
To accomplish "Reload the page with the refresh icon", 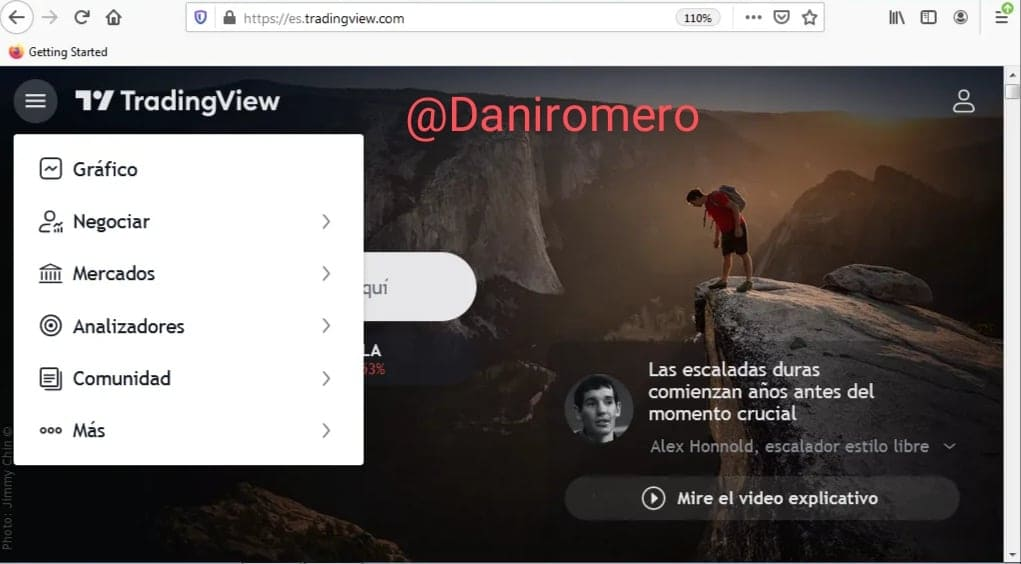I will point(81,18).
